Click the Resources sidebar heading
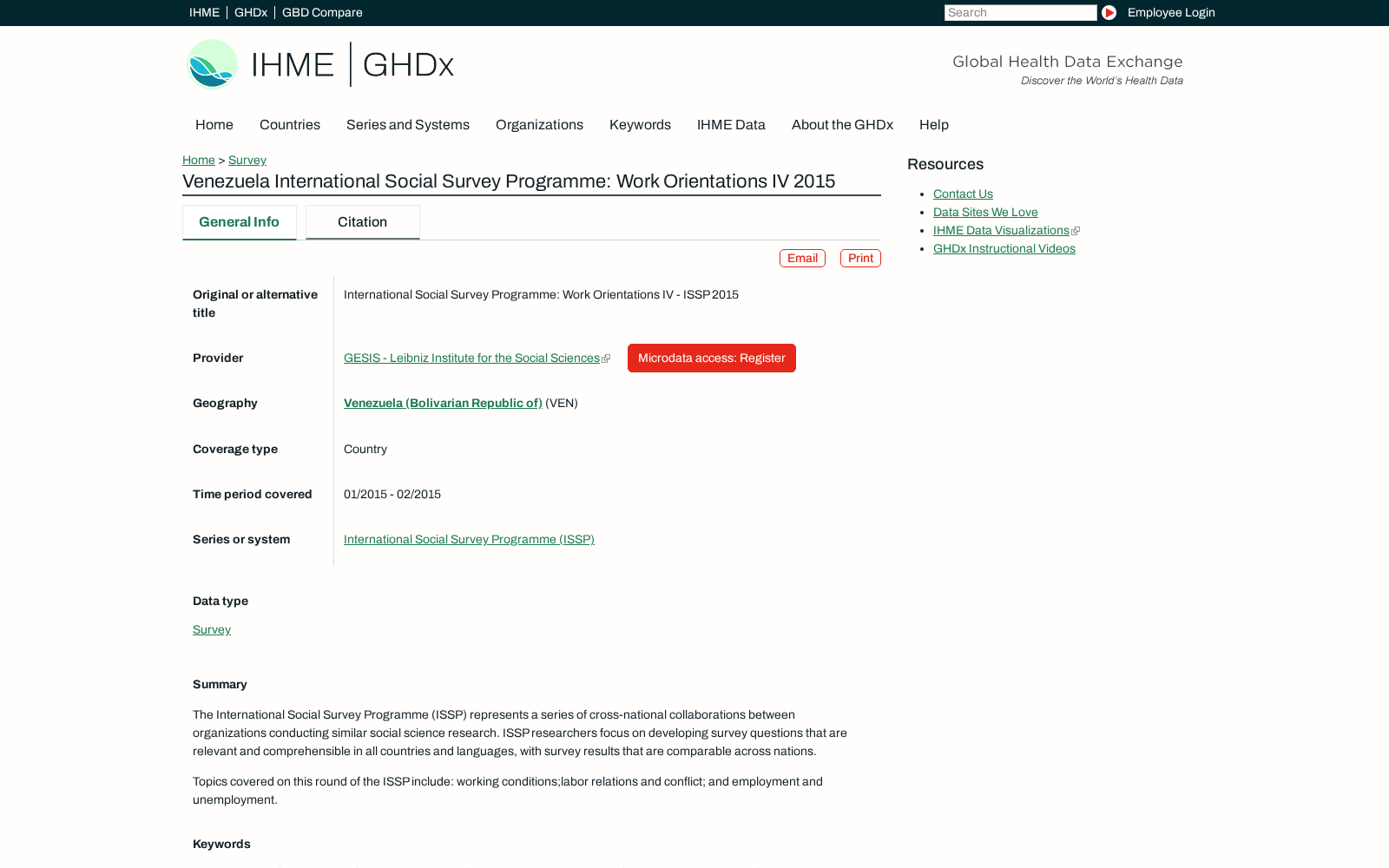 pyautogui.click(x=945, y=164)
